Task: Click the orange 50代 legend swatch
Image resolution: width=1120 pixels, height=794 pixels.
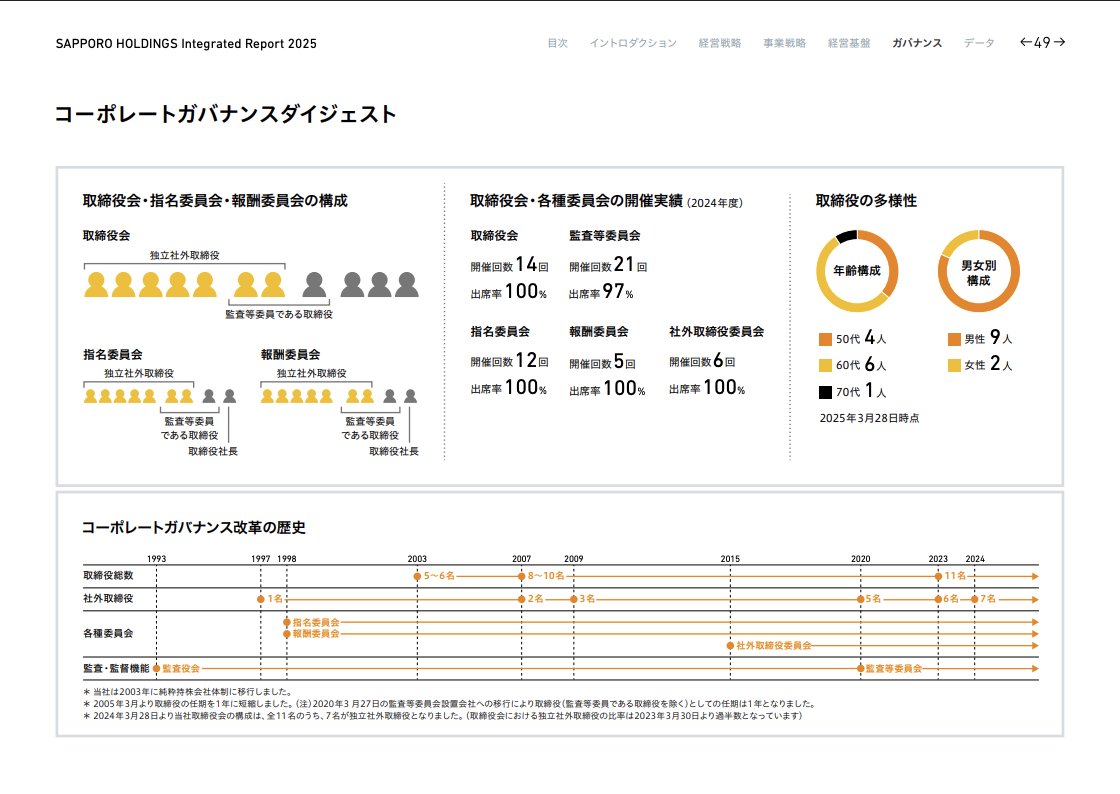Action: click(825, 339)
